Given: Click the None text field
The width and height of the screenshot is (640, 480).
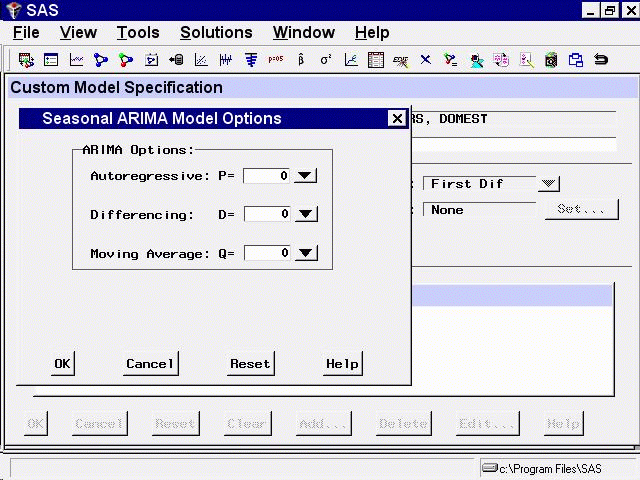Looking at the screenshot, I should click(480, 210).
